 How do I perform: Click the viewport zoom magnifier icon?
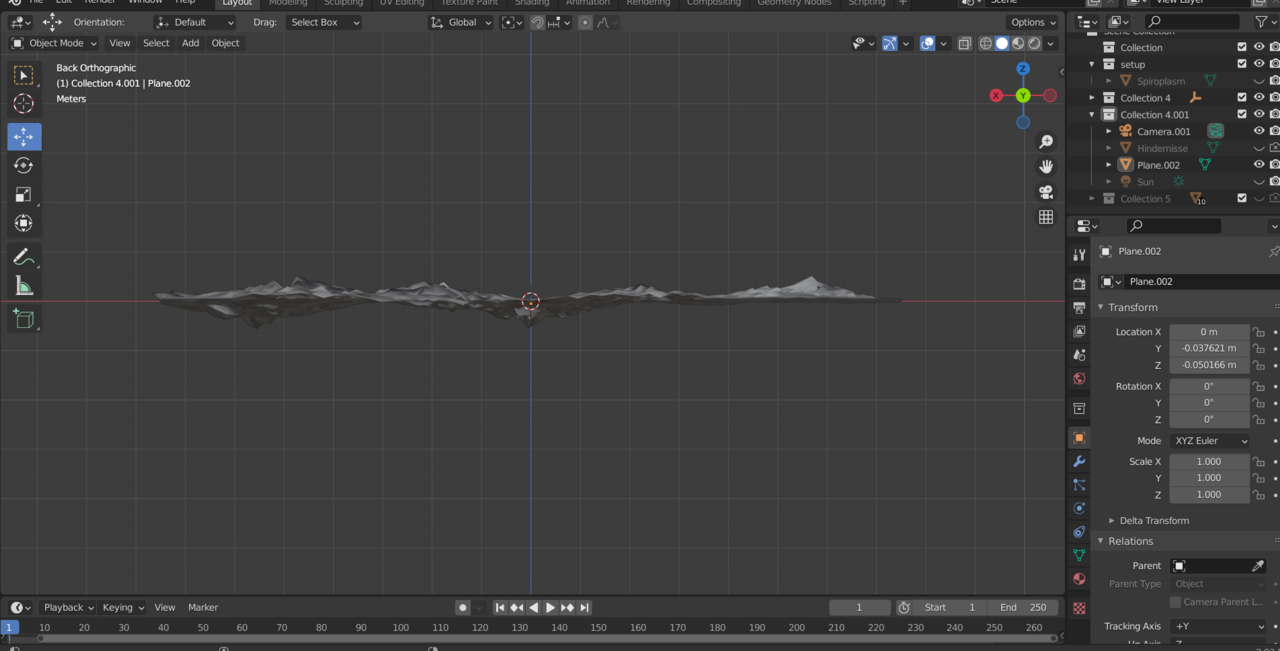click(x=1046, y=142)
